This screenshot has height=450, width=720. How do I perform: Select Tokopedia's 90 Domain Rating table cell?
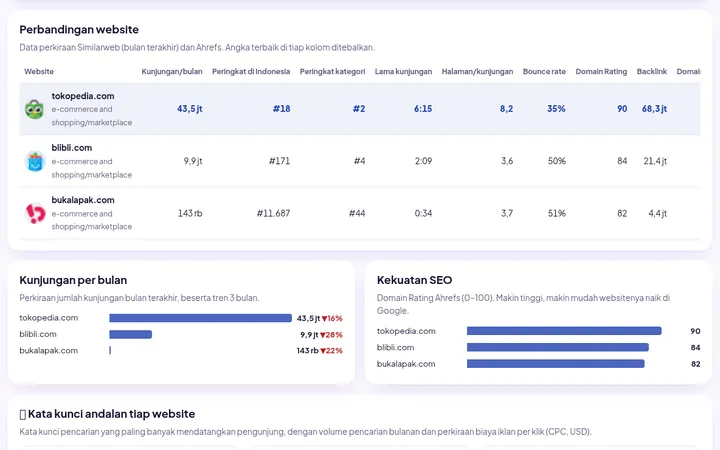pyautogui.click(x=622, y=109)
